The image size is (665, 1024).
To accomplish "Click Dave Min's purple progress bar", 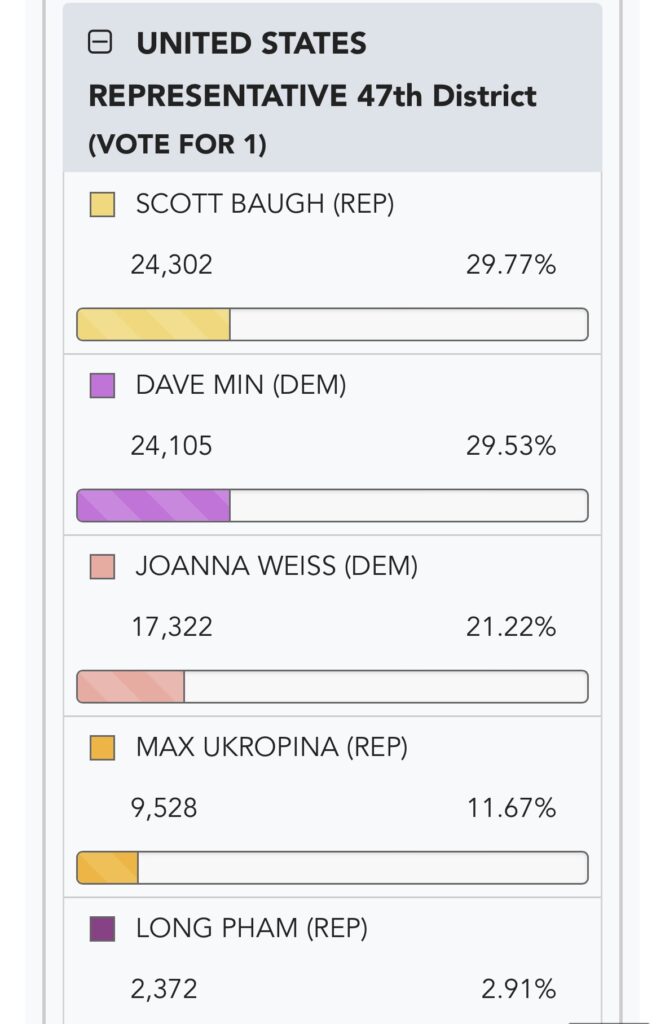I will pos(332,505).
